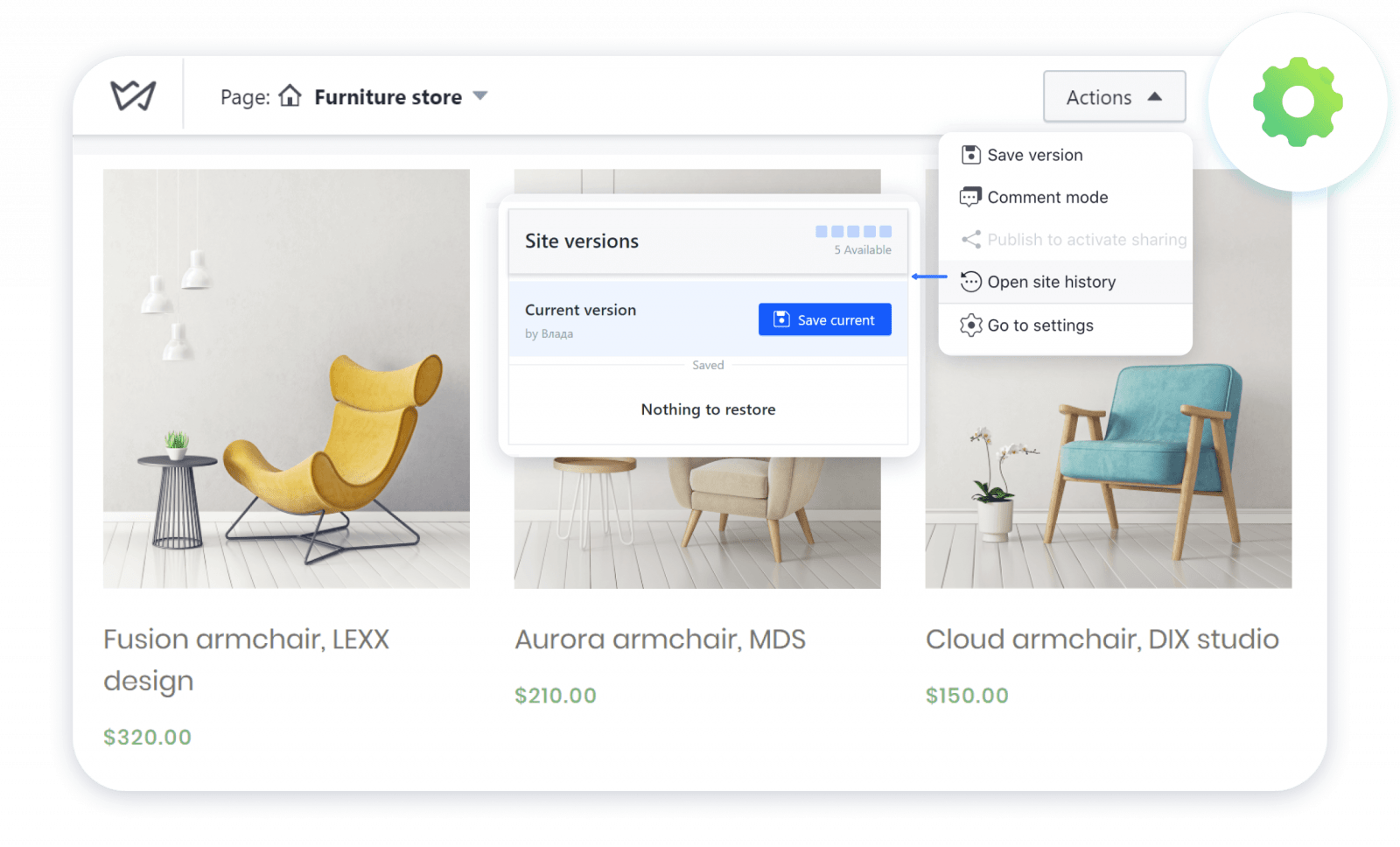This screenshot has width=1400, height=847.
Task: Expand the page dropdown arrow next to Furniture store
Action: [x=481, y=97]
